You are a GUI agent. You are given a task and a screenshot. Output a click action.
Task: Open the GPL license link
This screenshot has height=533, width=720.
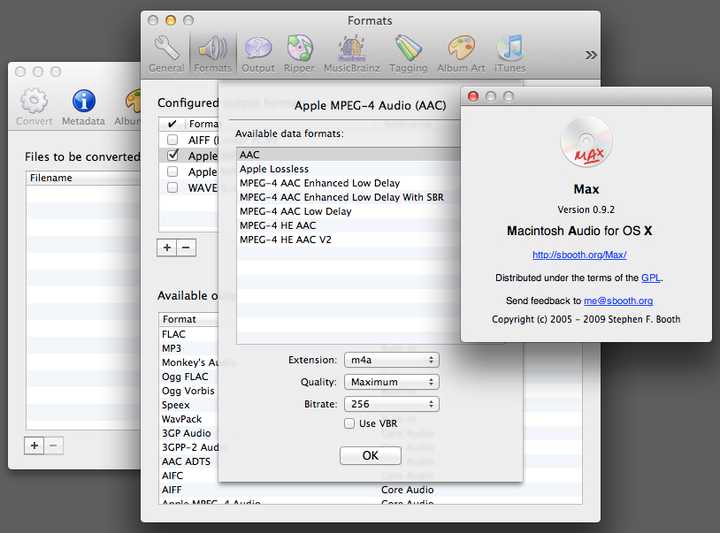pos(651,277)
